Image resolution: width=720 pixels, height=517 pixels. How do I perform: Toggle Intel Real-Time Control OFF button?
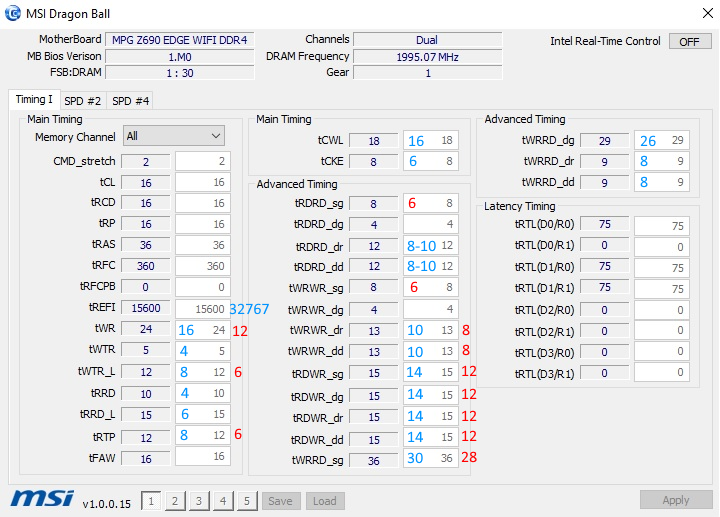coord(690,42)
